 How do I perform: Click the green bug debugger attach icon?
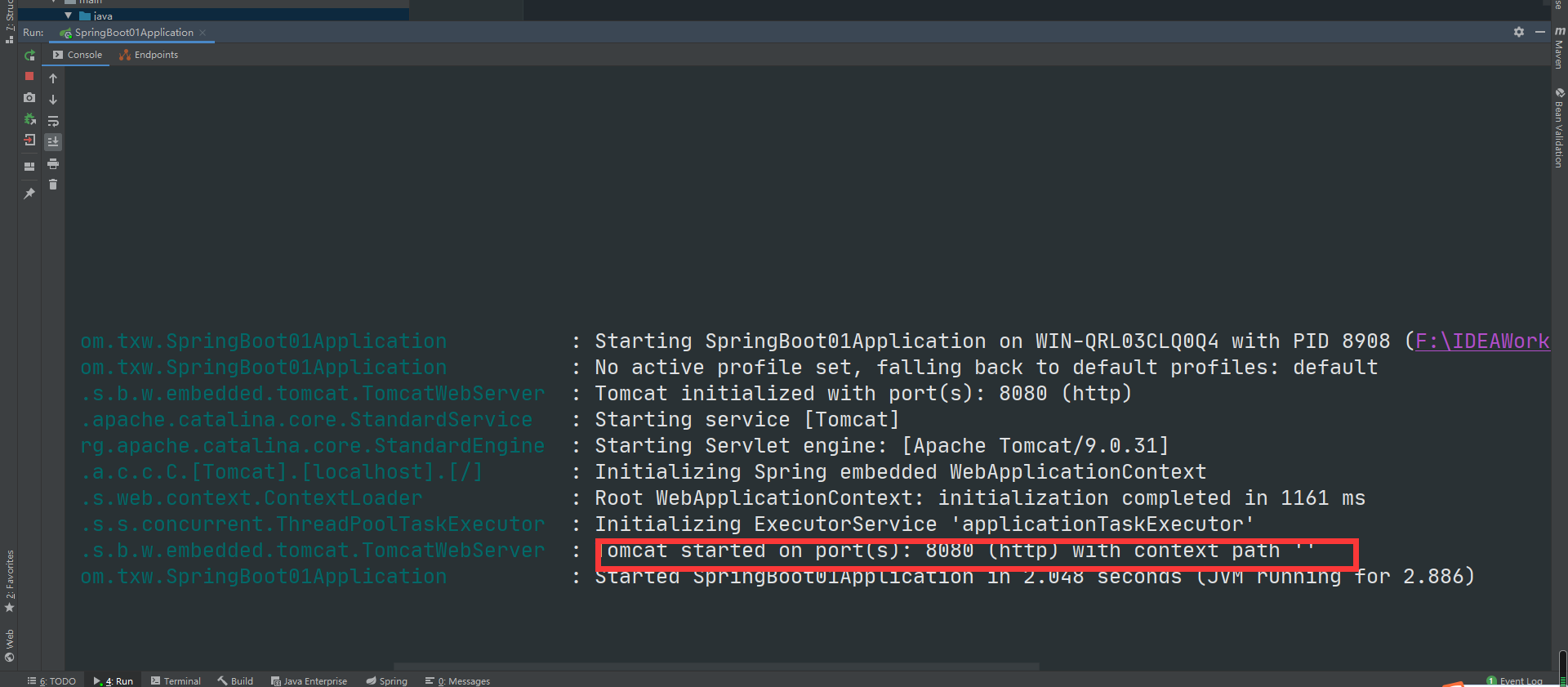pyautogui.click(x=29, y=118)
